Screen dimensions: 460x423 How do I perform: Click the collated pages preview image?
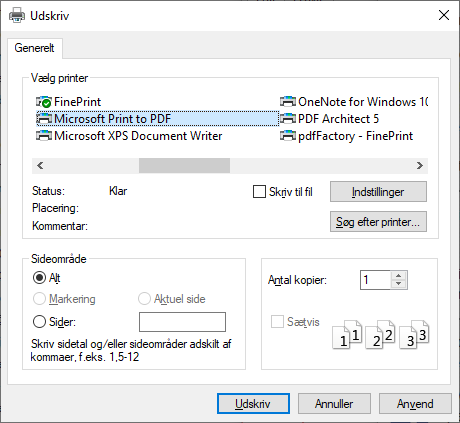click(381, 334)
